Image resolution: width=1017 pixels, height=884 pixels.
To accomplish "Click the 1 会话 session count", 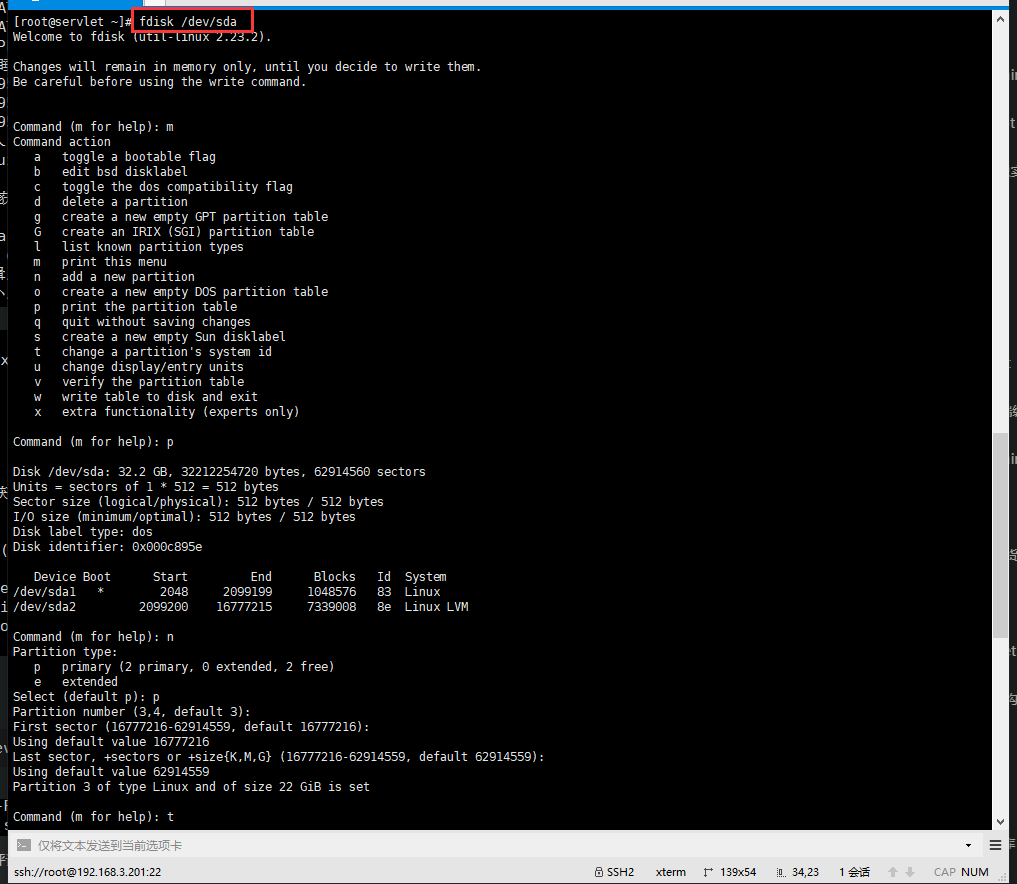I will point(855,872).
